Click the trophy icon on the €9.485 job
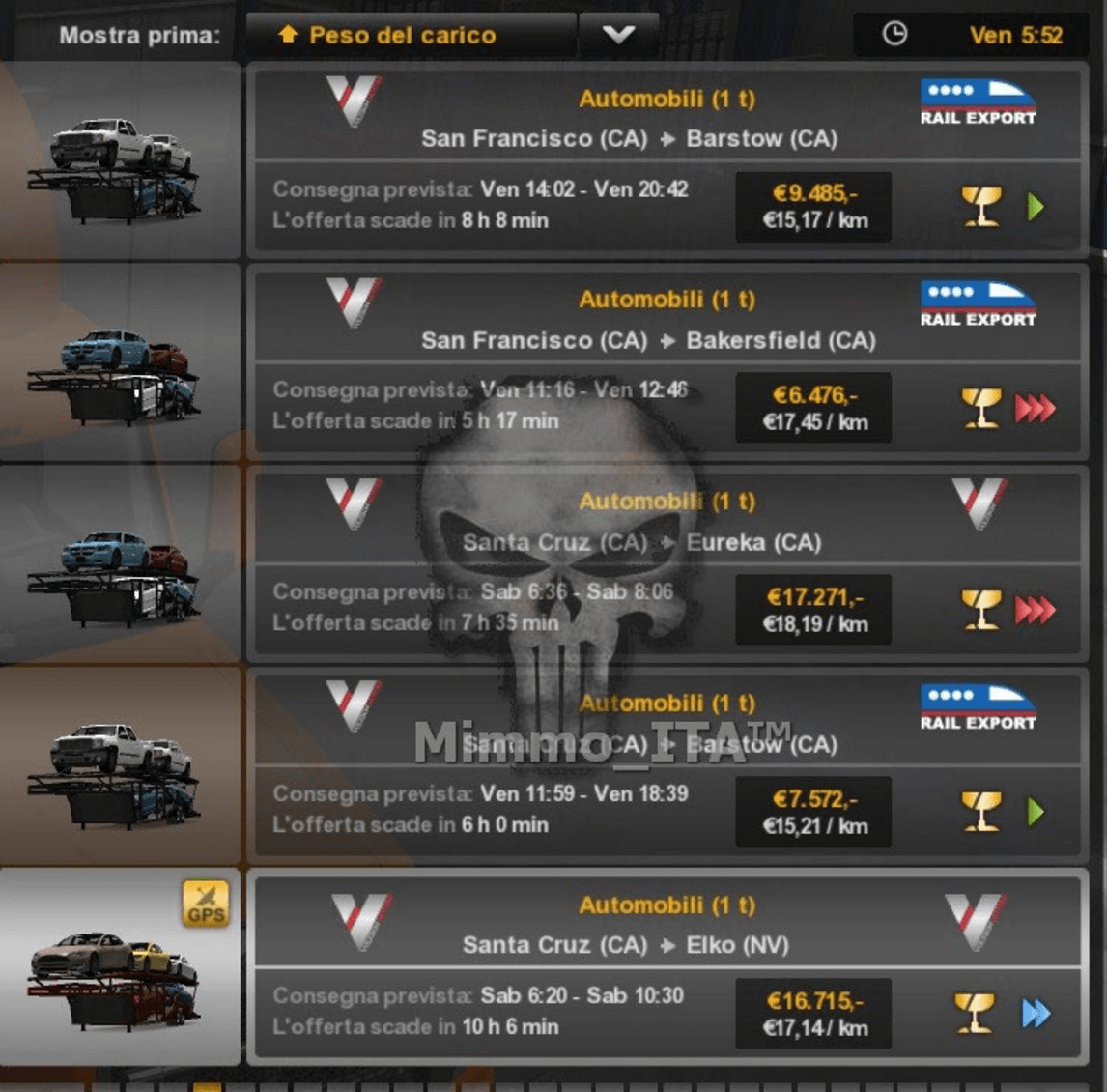 pyautogui.click(x=980, y=206)
